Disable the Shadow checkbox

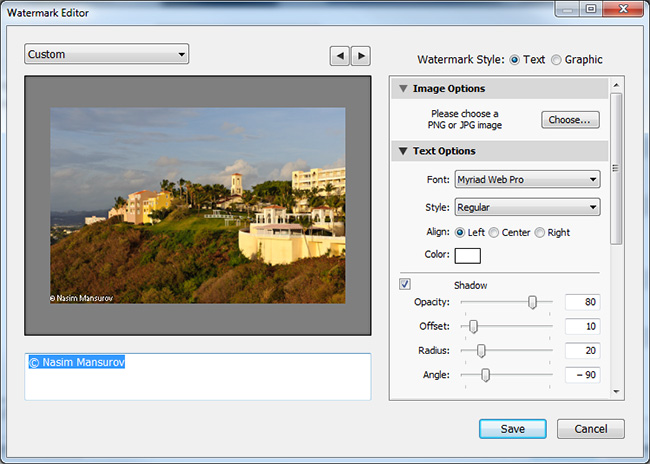tap(405, 284)
